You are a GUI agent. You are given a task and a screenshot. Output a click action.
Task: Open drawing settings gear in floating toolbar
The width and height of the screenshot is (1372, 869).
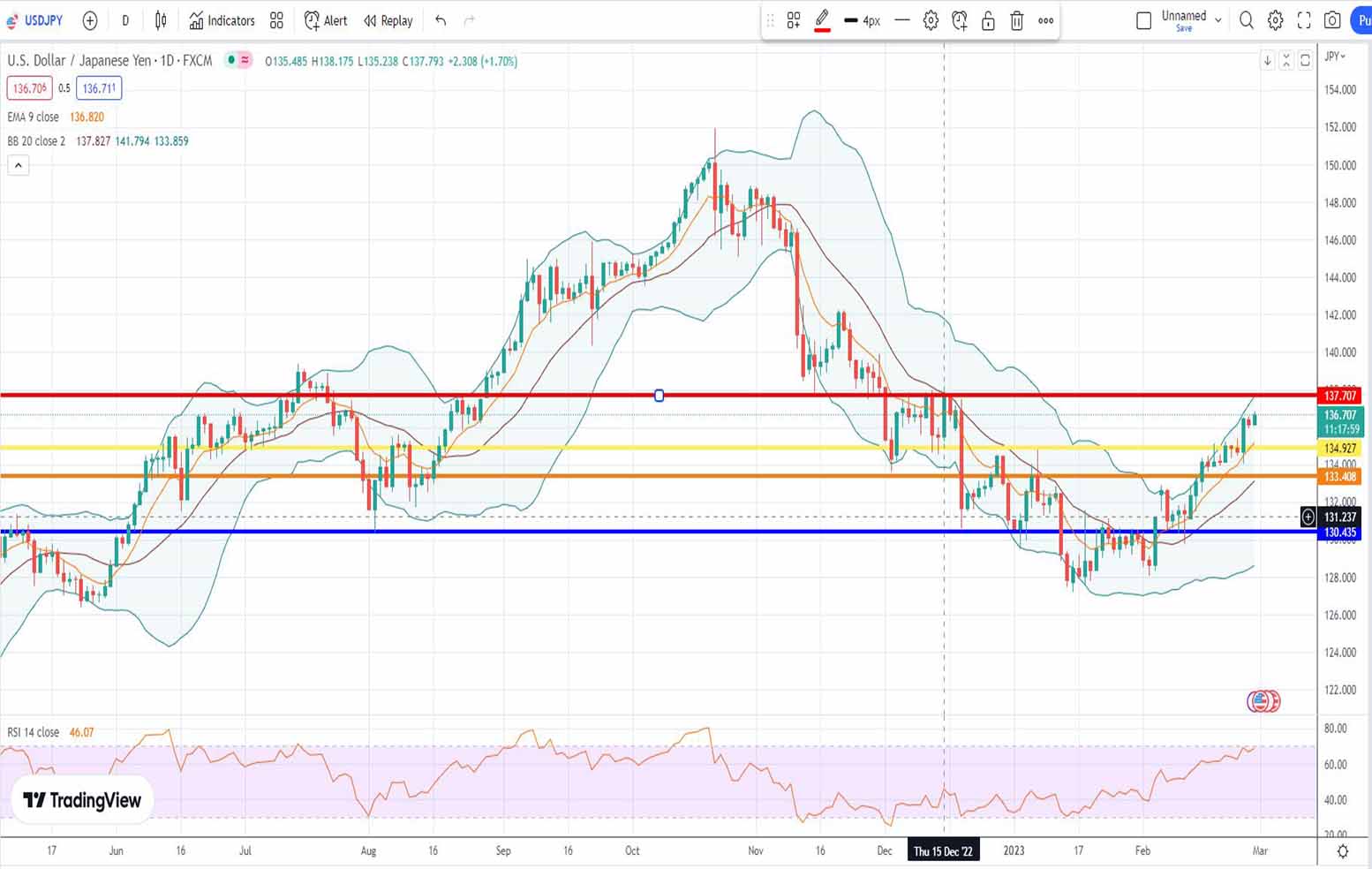(931, 20)
